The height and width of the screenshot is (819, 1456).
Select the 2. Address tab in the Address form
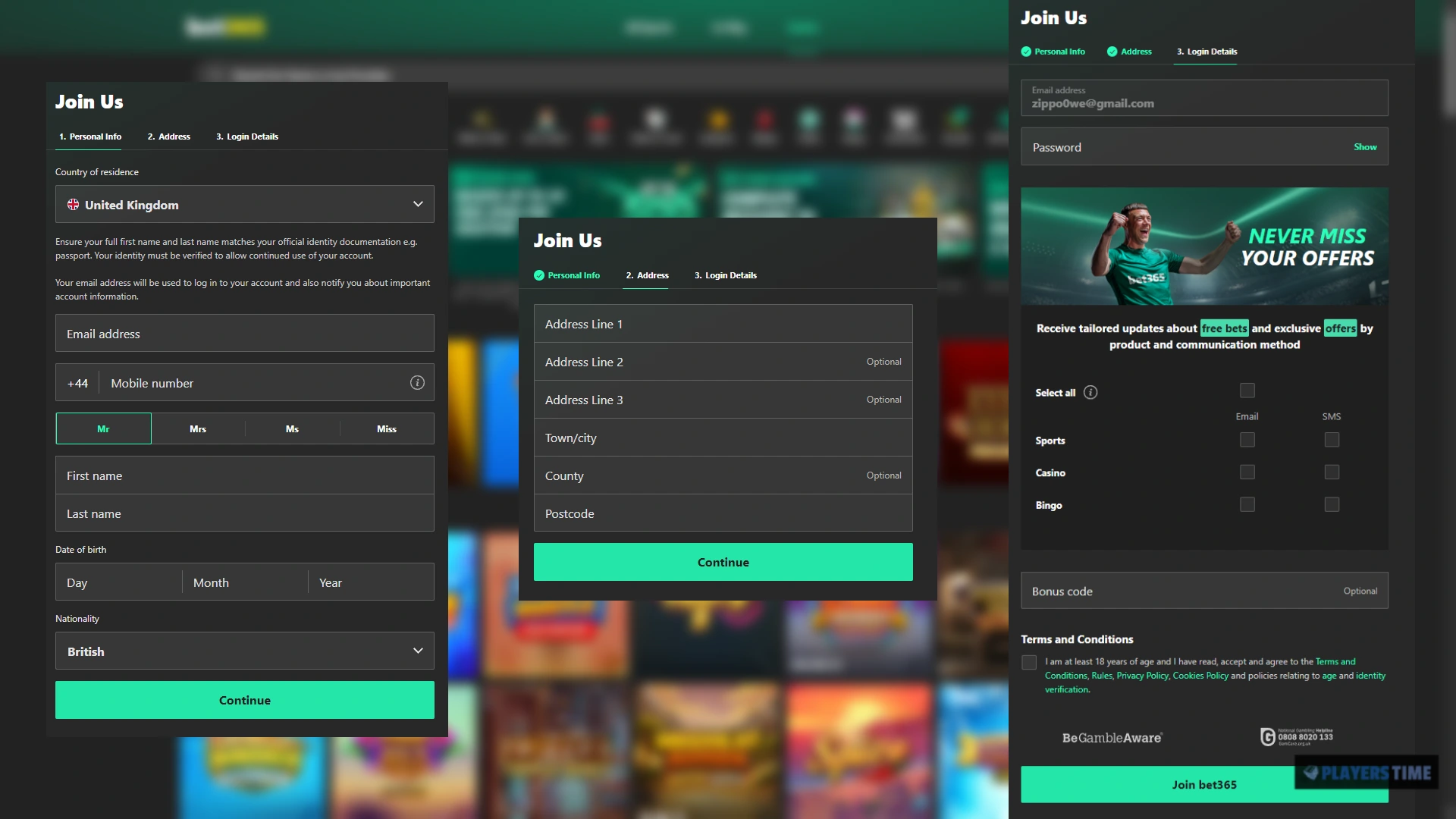(648, 275)
